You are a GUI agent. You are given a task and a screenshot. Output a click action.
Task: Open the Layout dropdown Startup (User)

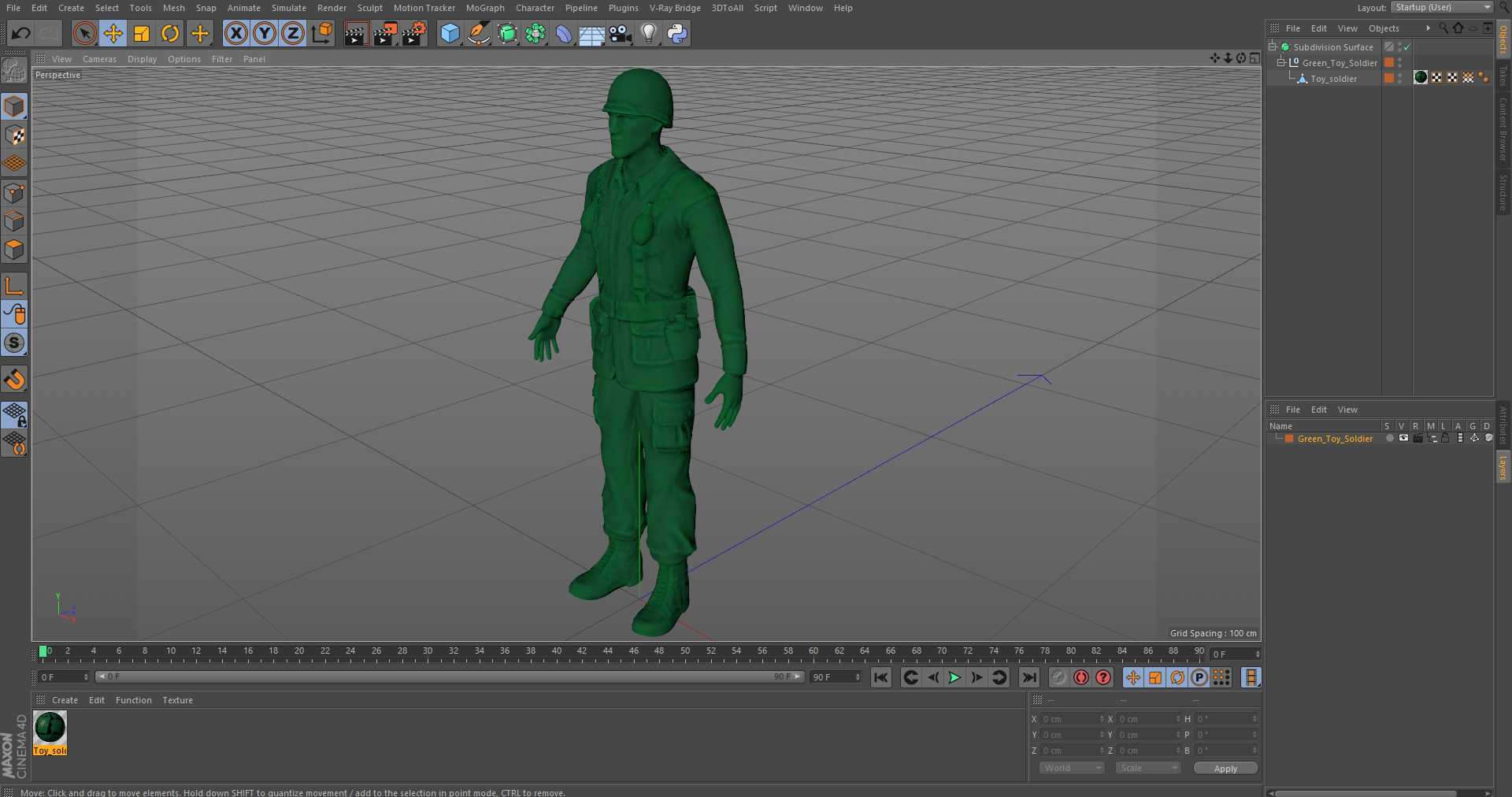[x=1442, y=7]
